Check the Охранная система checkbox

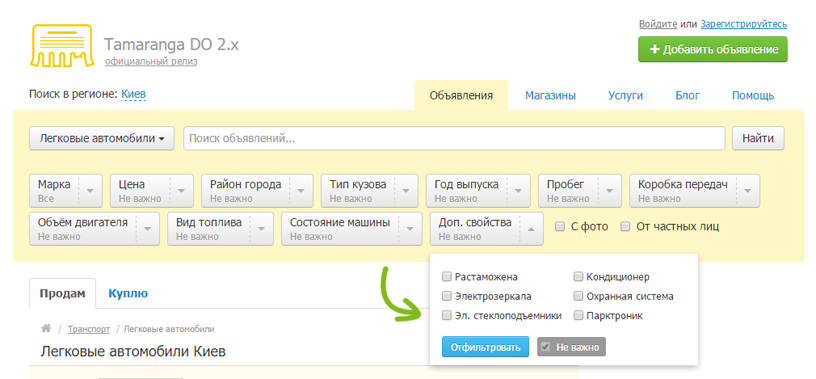click(x=578, y=296)
